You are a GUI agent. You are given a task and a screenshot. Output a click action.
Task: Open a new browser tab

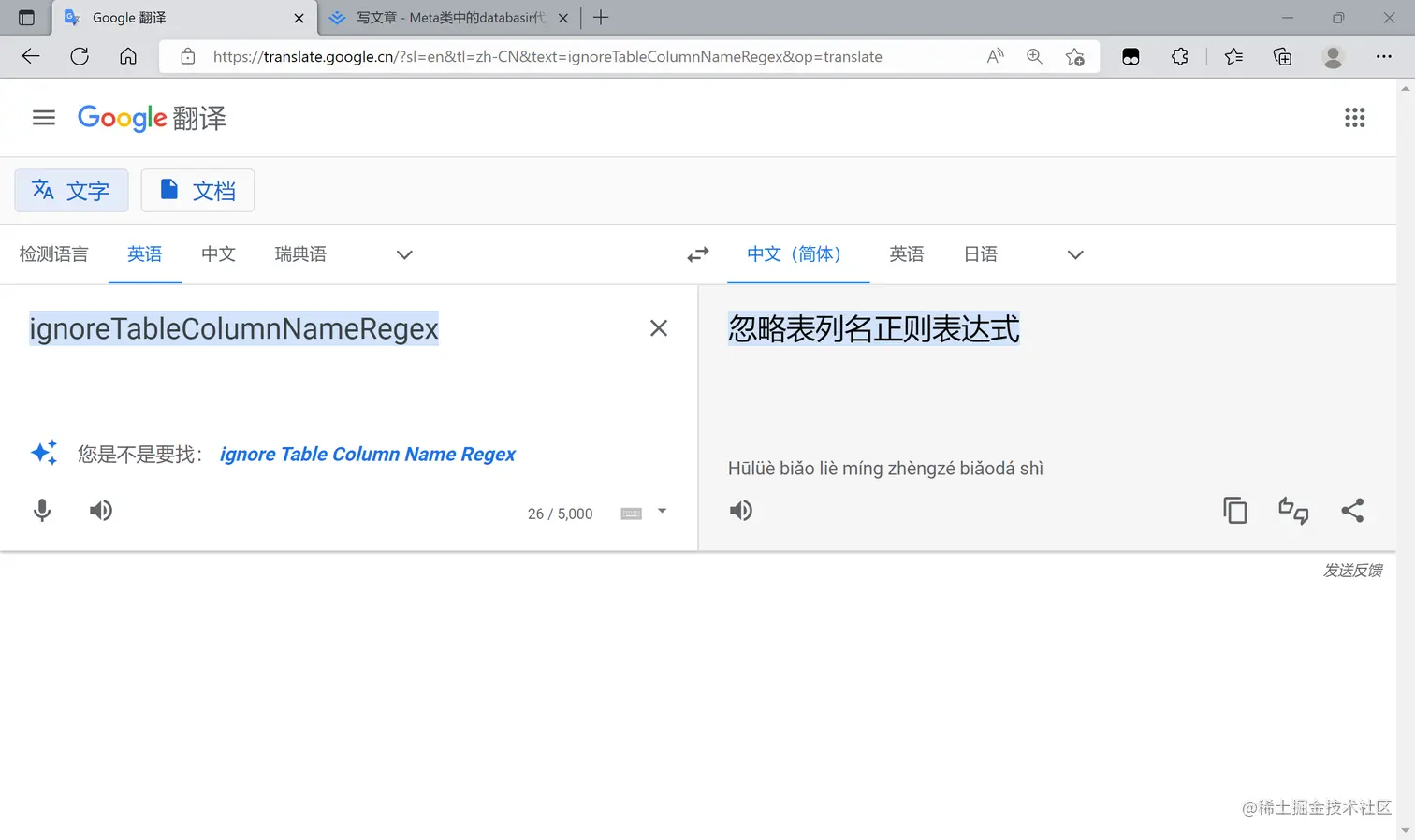601,17
